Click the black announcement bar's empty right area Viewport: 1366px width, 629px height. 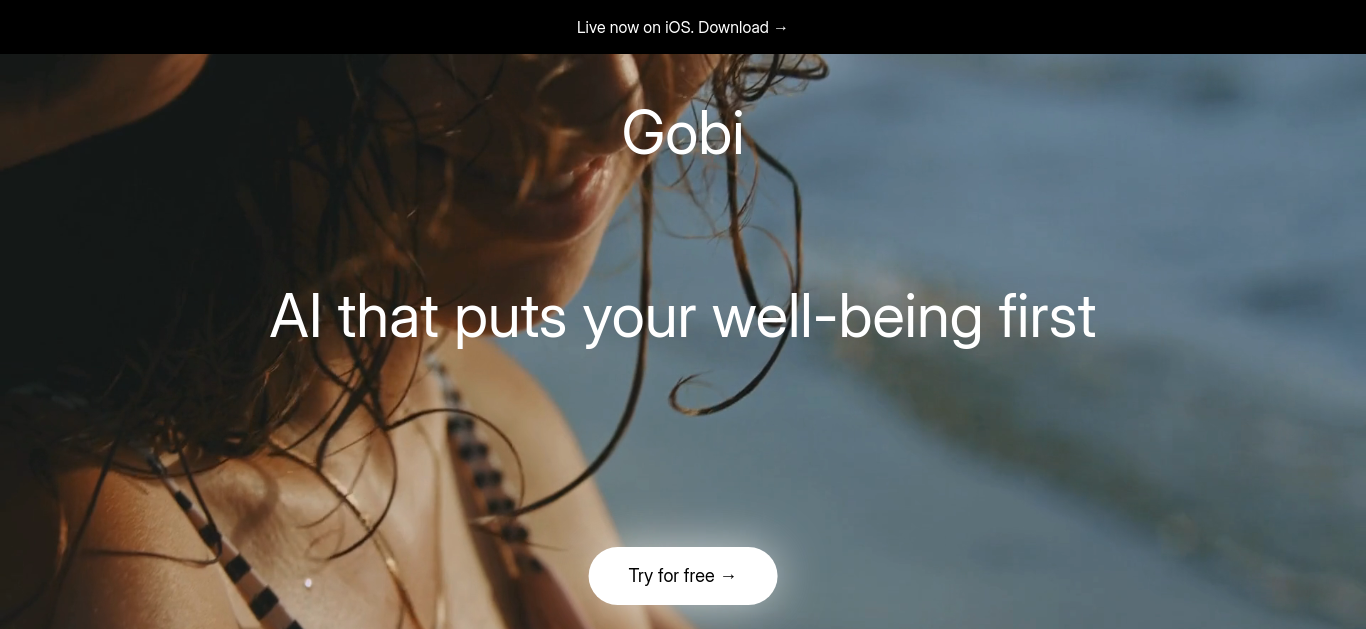[x=1080, y=27]
